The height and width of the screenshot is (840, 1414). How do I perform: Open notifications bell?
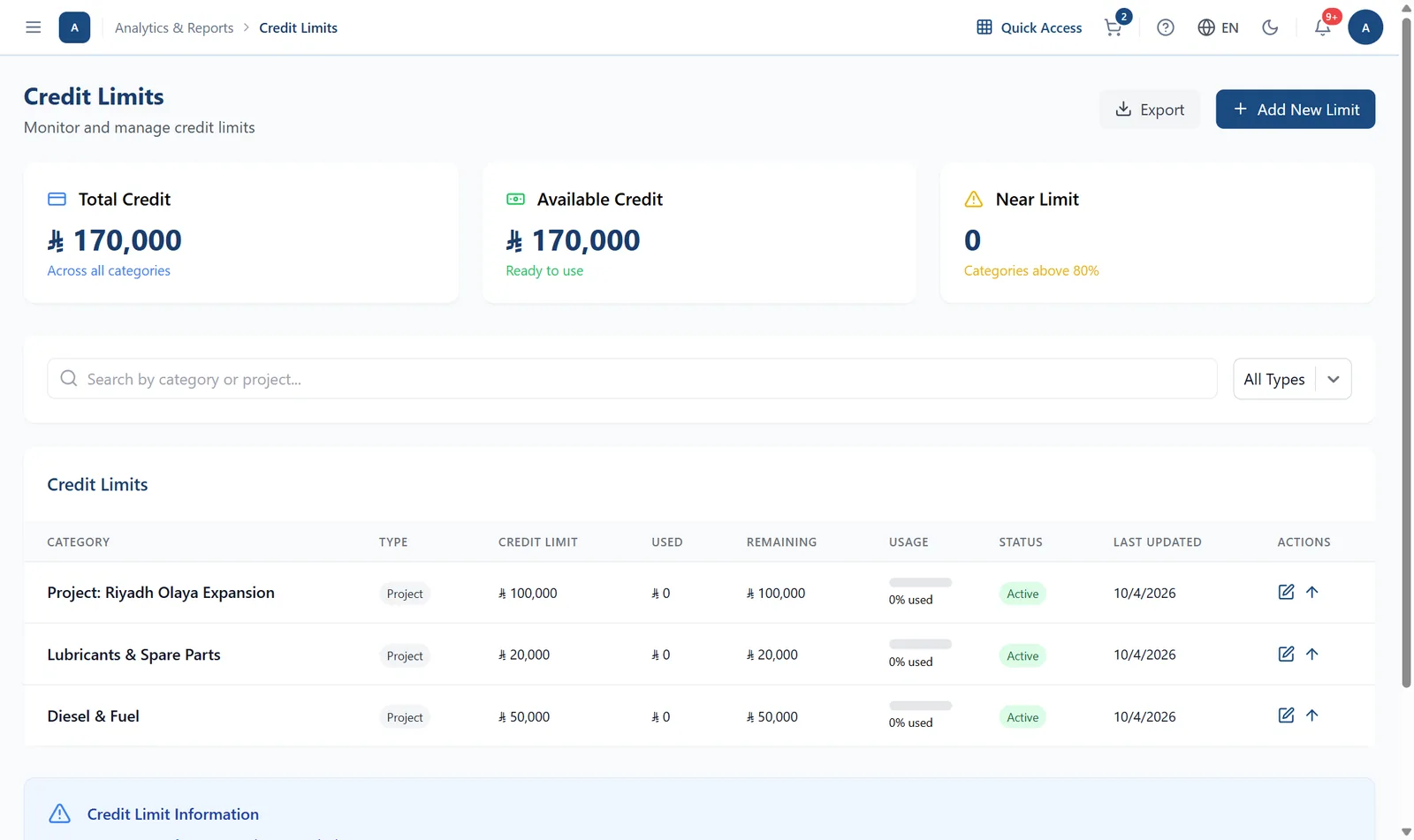coord(1322,27)
